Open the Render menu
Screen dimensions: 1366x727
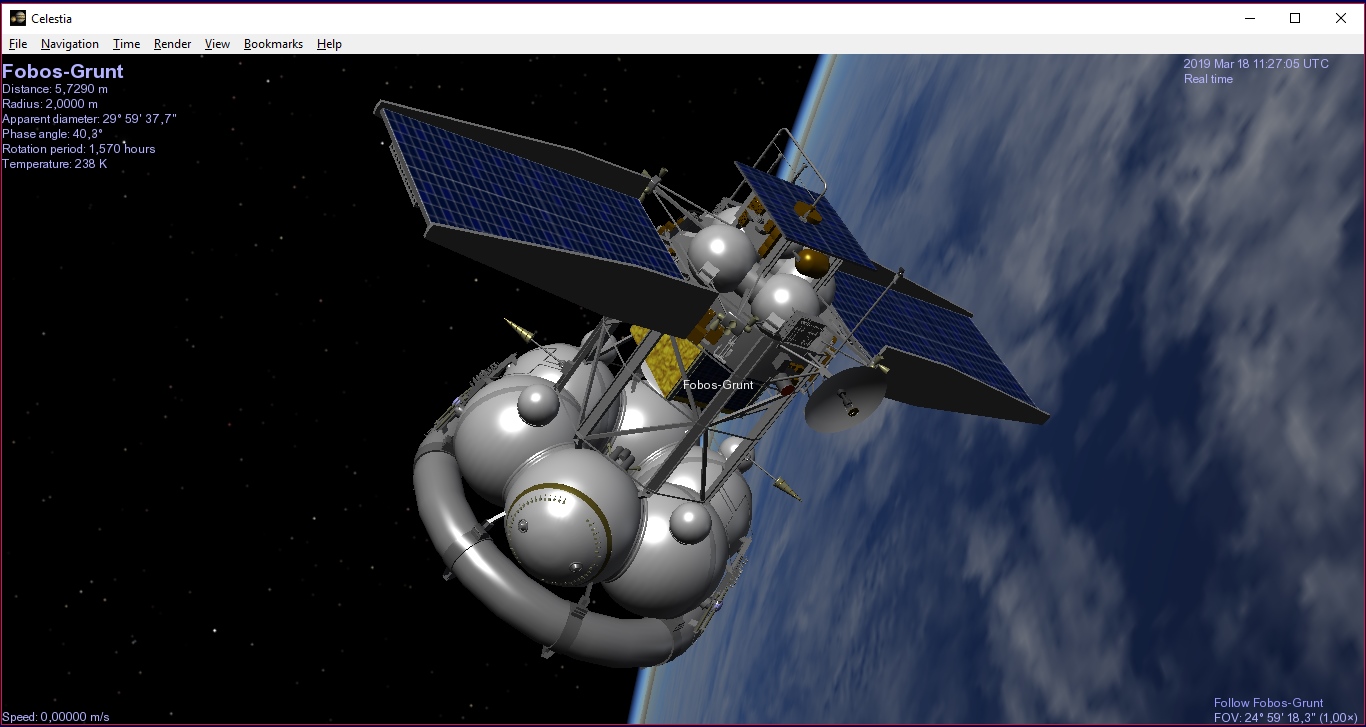tap(172, 44)
